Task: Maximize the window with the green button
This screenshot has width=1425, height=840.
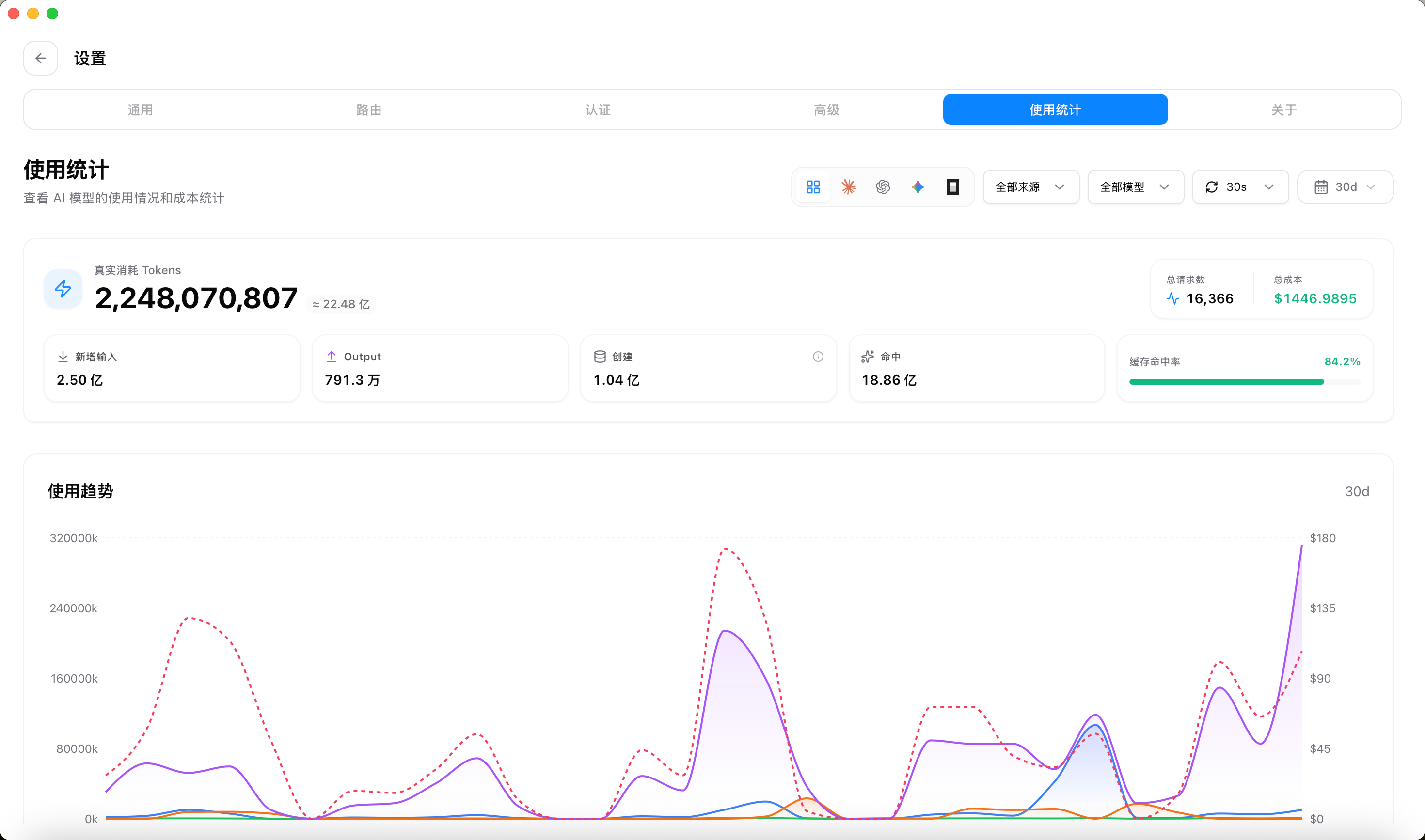Action: click(52, 13)
